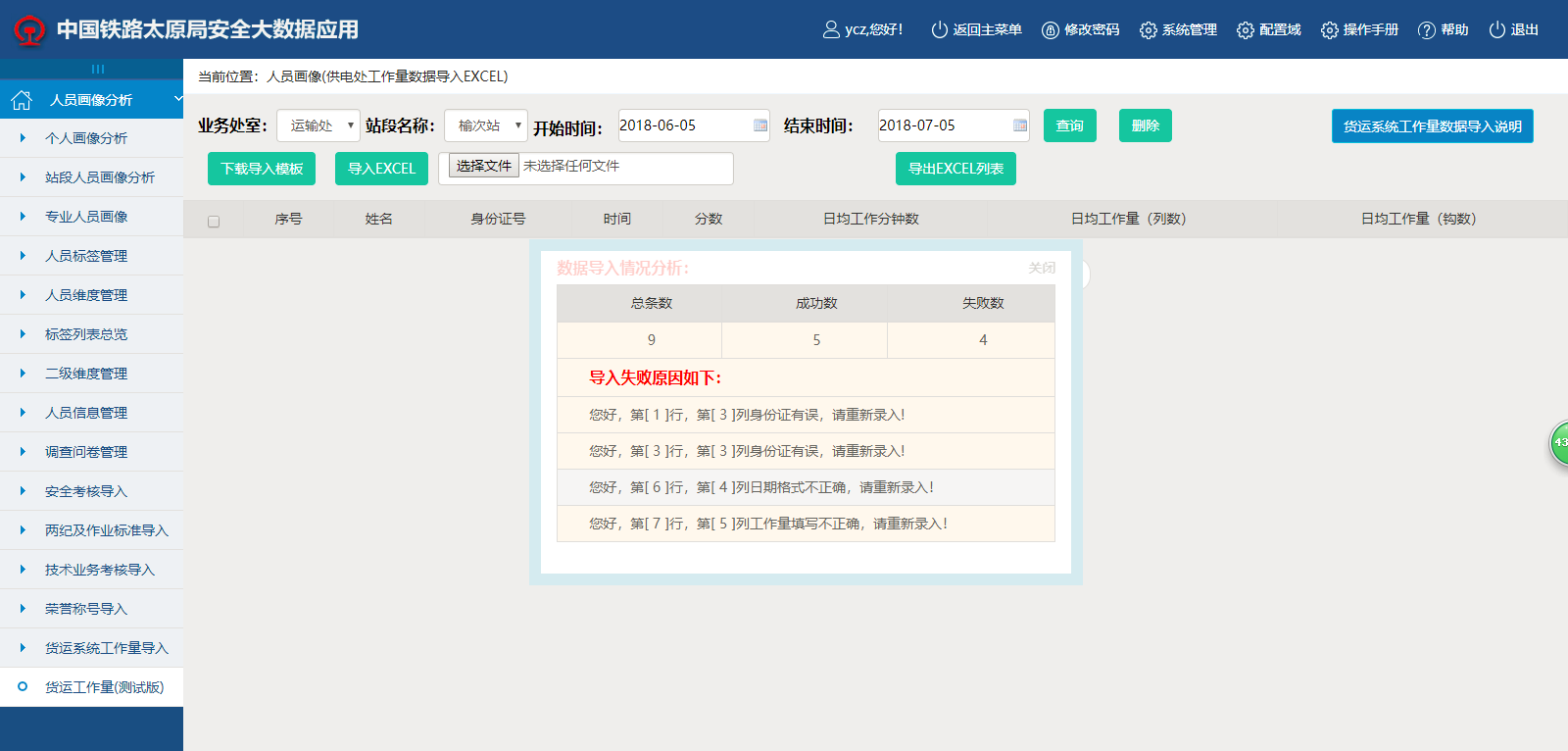
Task: Click the user profile icon beside ycz
Action: tap(831, 29)
